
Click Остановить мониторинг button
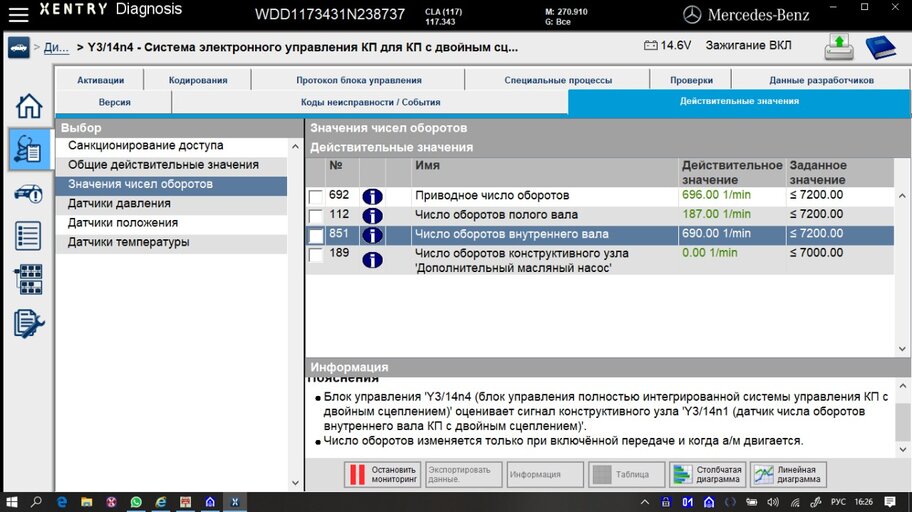(382, 475)
